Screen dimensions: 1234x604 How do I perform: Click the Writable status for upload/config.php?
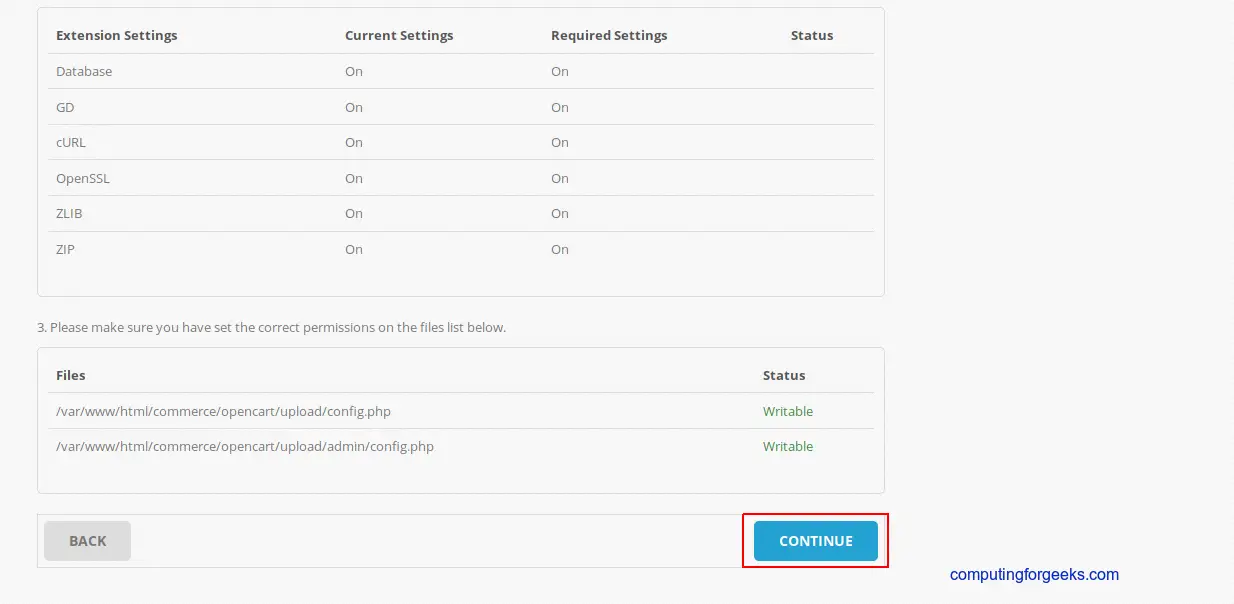pos(787,411)
